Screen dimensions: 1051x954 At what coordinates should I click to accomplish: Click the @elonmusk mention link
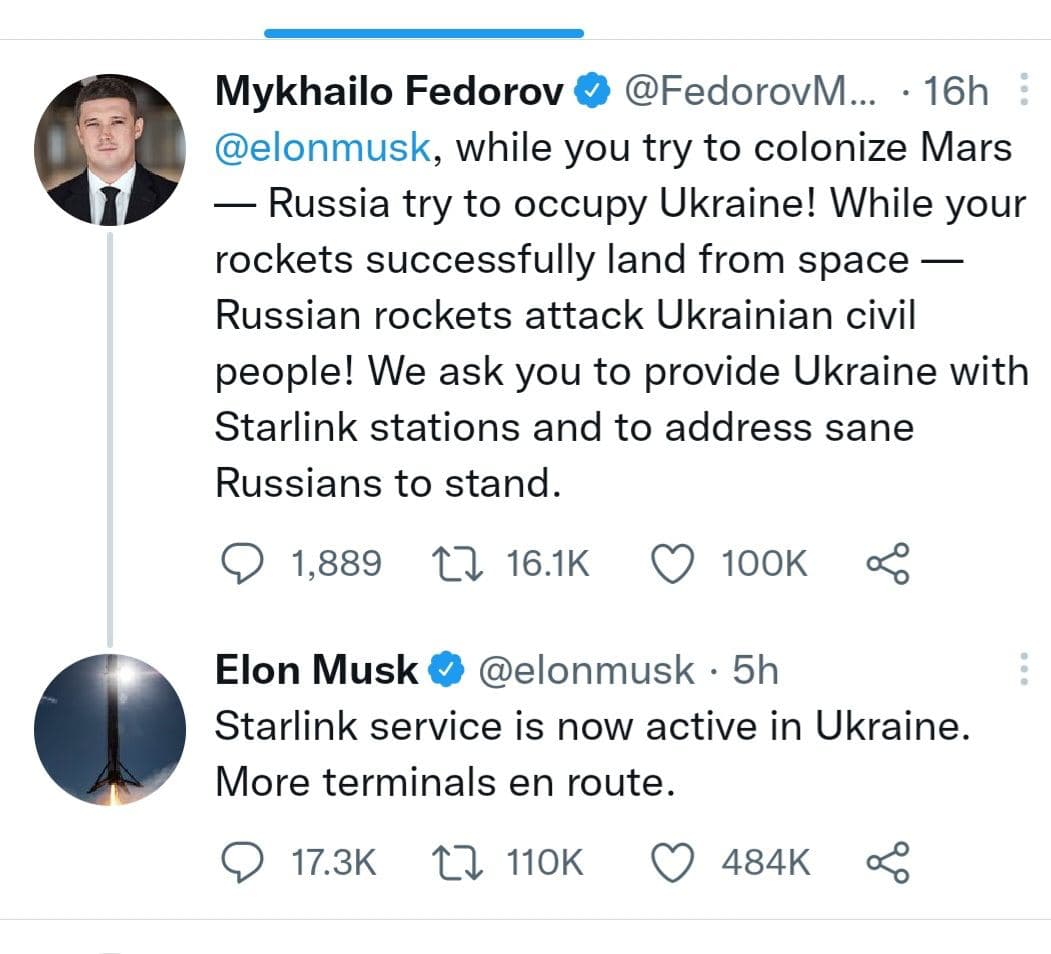(322, 148)
